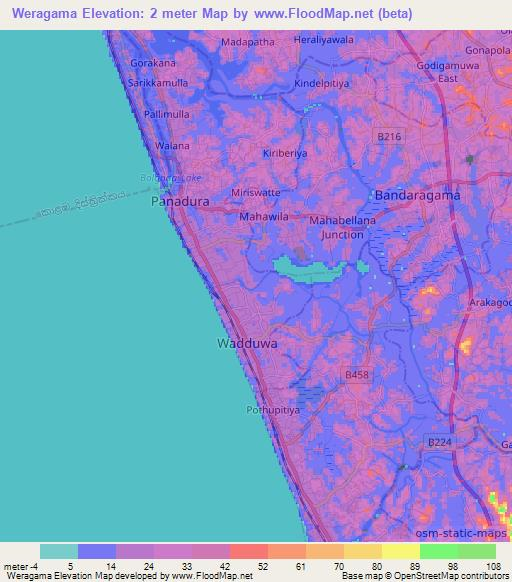
Task: Click the Bandaragama town label
Action: 417,195
